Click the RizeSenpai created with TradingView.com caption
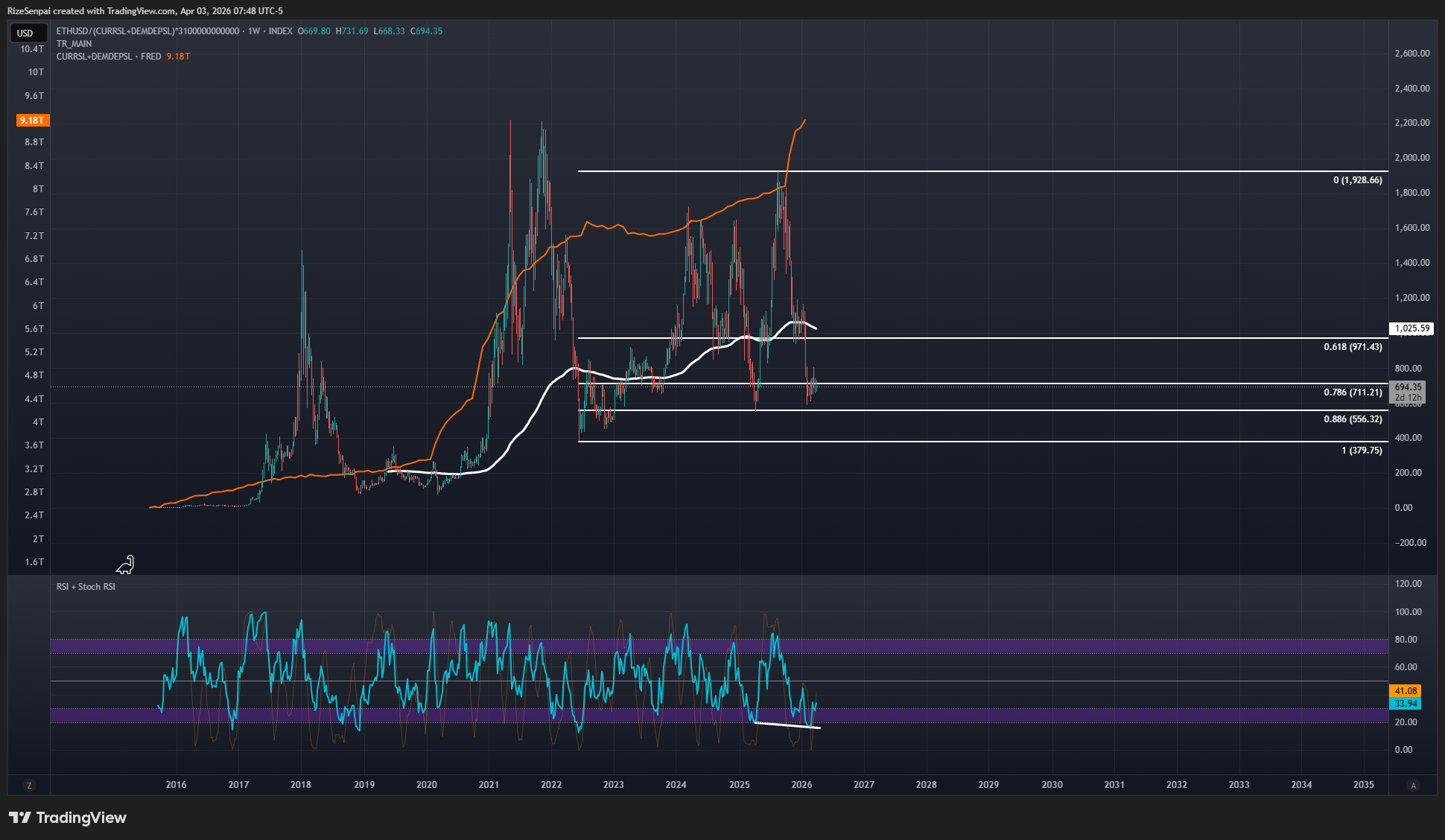1445x840 pixels. 145,11
